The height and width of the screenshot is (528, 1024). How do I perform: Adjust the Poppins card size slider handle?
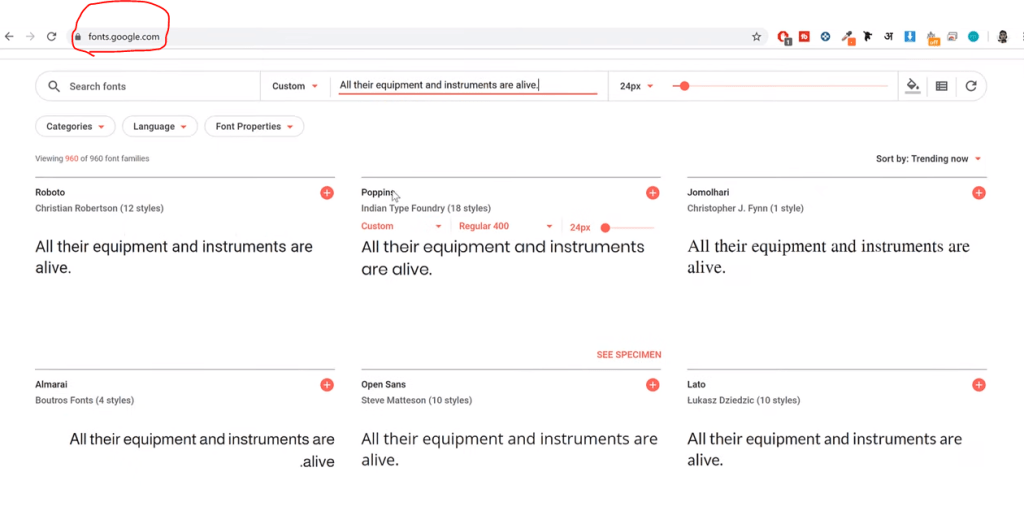tap(605, 227)
